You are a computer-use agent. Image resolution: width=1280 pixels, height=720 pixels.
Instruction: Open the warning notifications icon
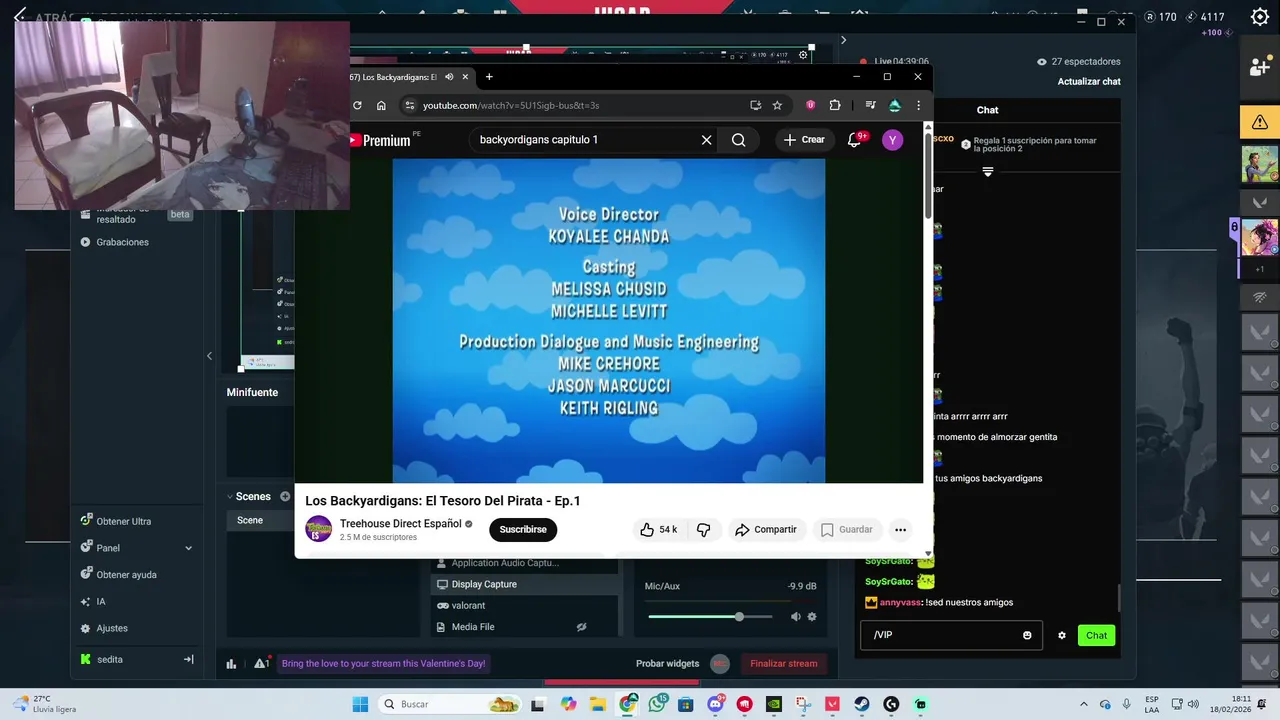tap(261, 663)
